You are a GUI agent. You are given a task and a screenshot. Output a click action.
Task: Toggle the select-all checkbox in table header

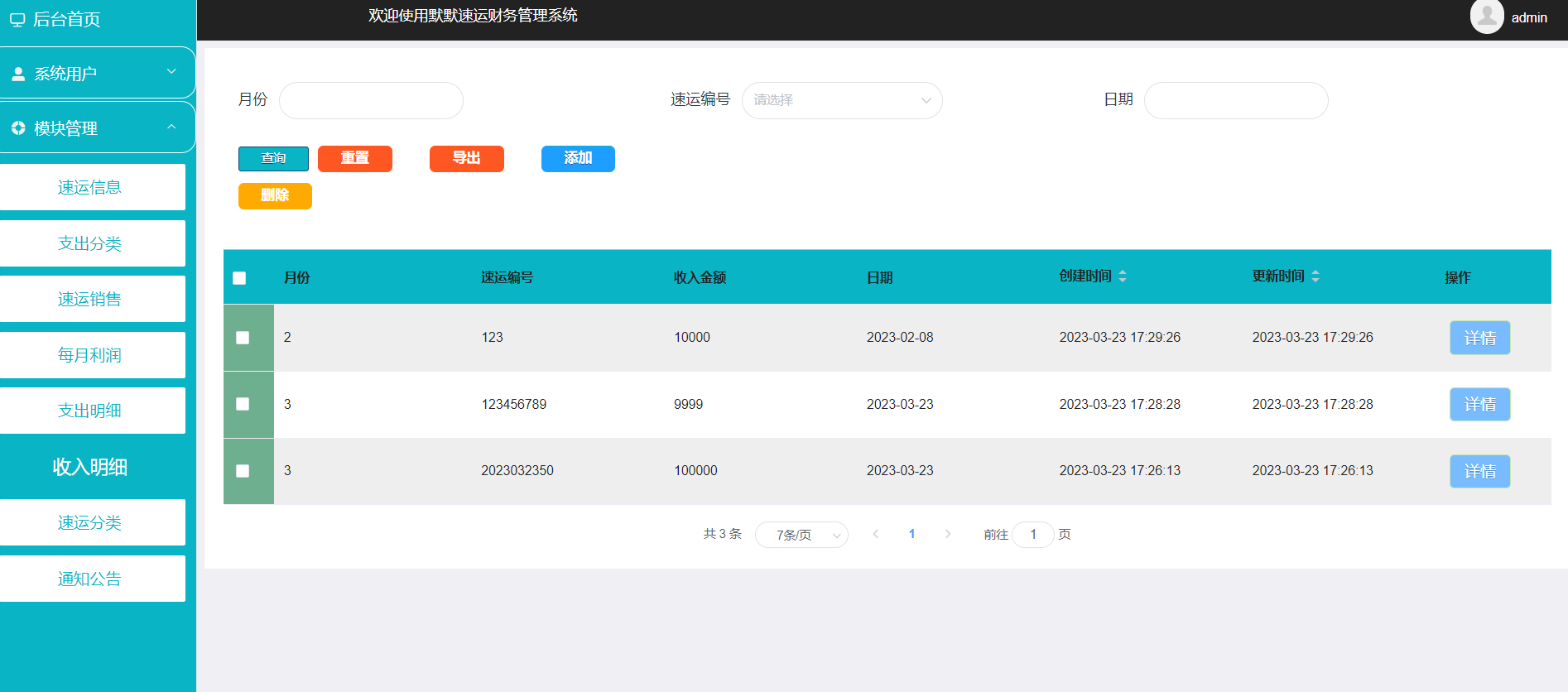coord(239,278)
